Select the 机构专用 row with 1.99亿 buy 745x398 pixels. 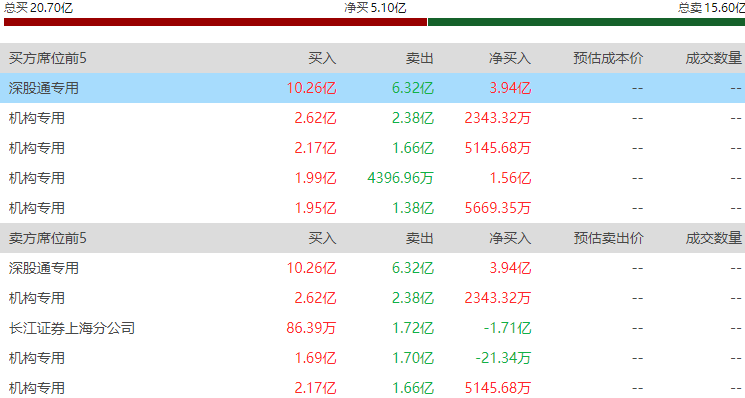(372, 178)
